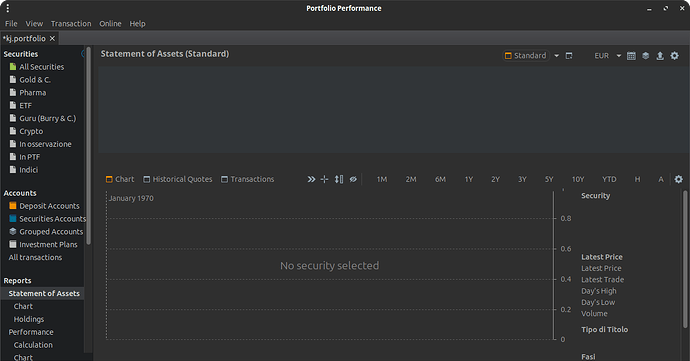Viewport: 690px width, 361px height.
Task: Open the application menu with three vertical dots
Action: coord(7,8)
